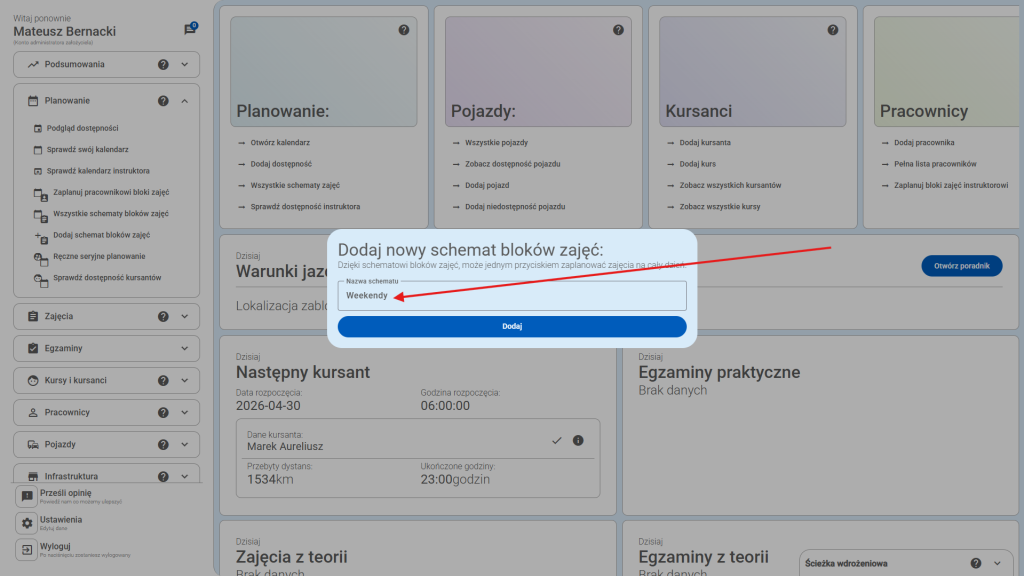Image resolution: width=1024 pixels, height=576 pixels.
Task: Follow the Dodaj kursanta link
Action: point(704,143)
